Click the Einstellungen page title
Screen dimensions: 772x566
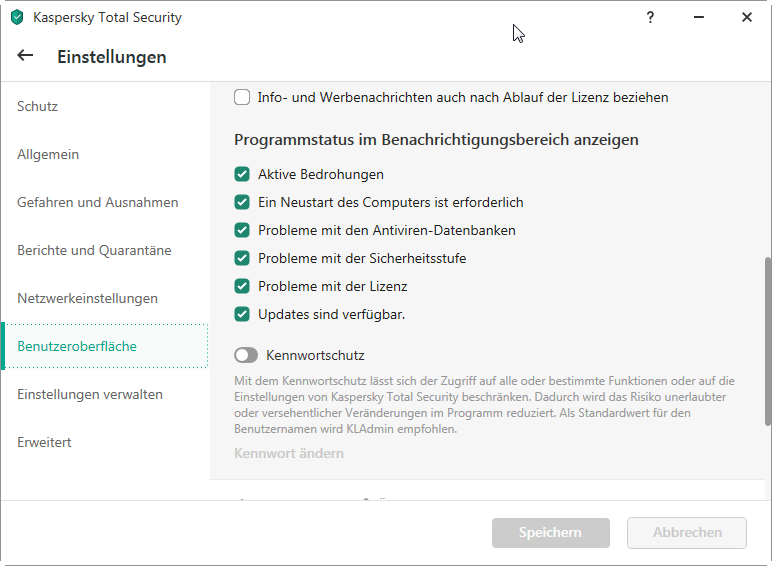pyautogui.click(x=112, y=57)
